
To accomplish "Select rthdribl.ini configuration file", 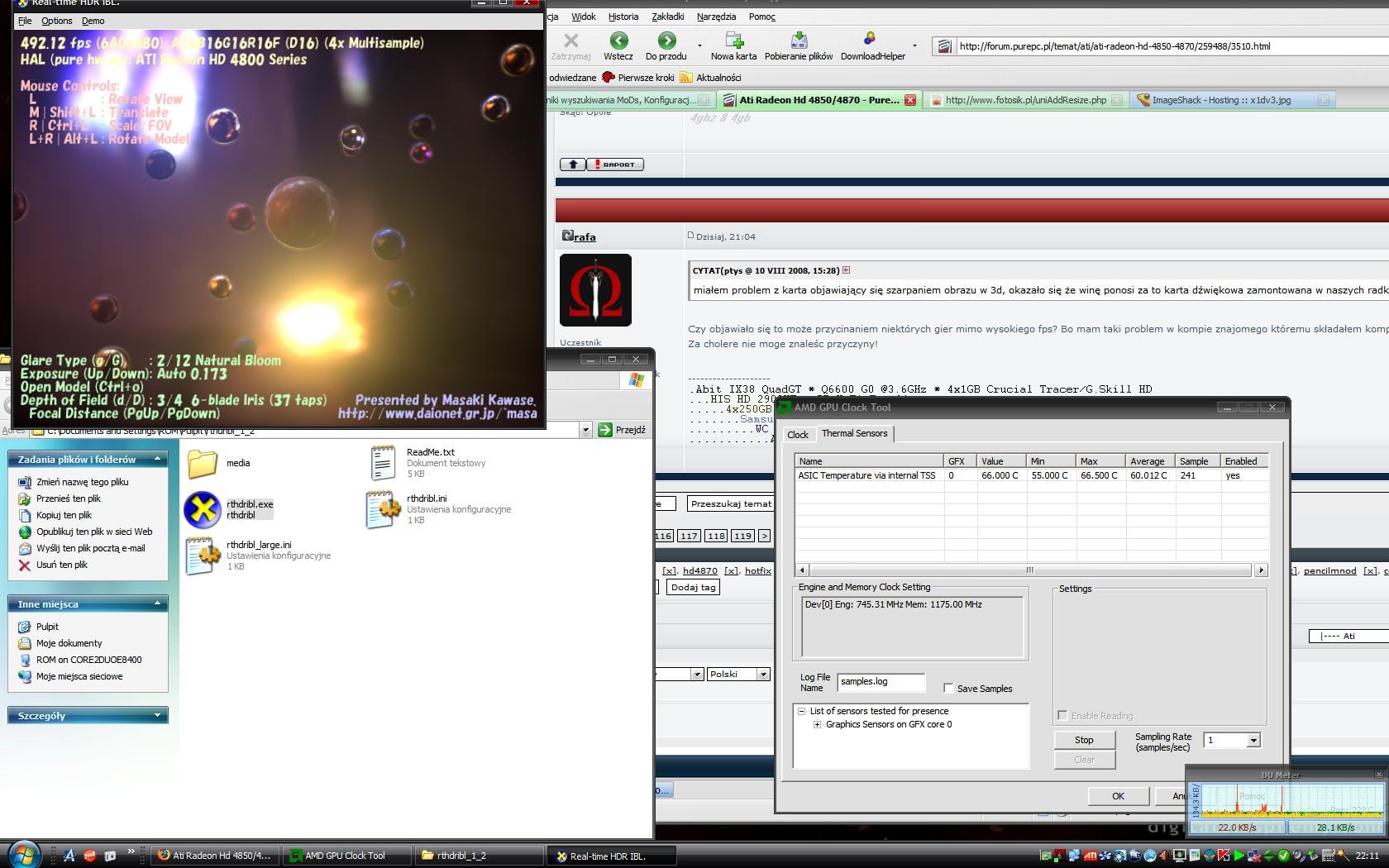I will [384, 509].
